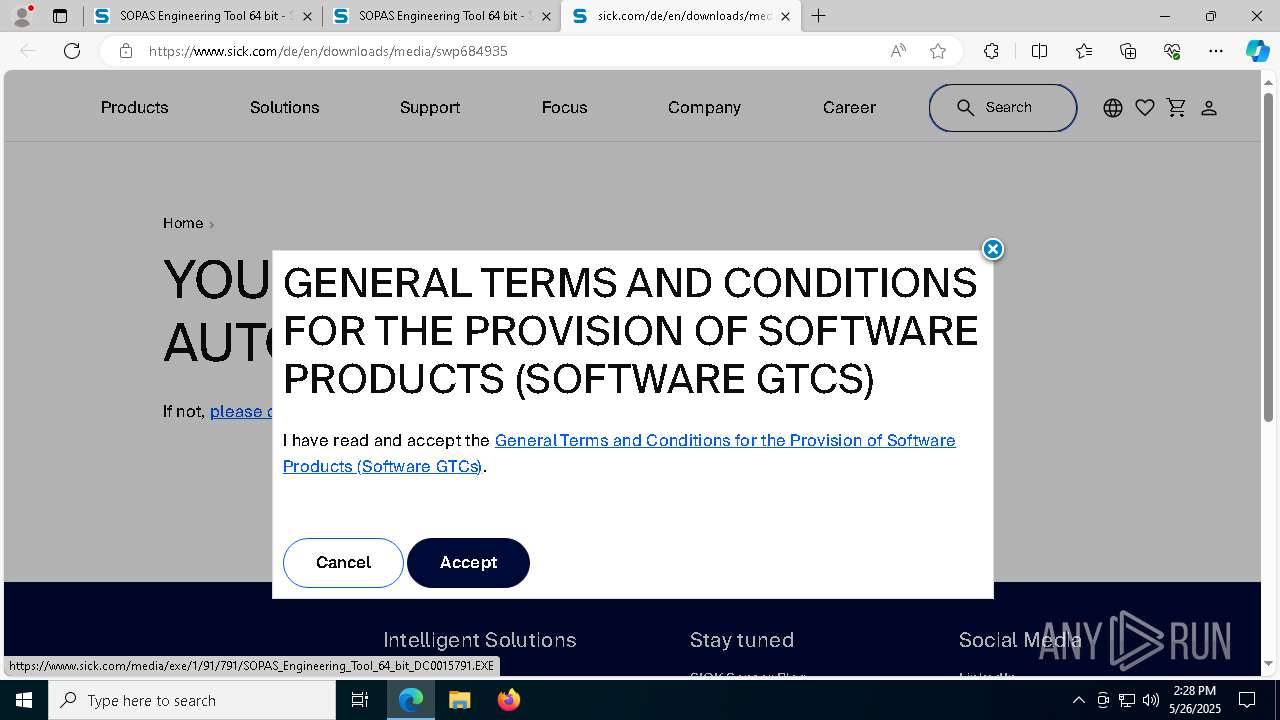Open the Career menu
The image size is (1280, 720).
click(x=849, y=107)
